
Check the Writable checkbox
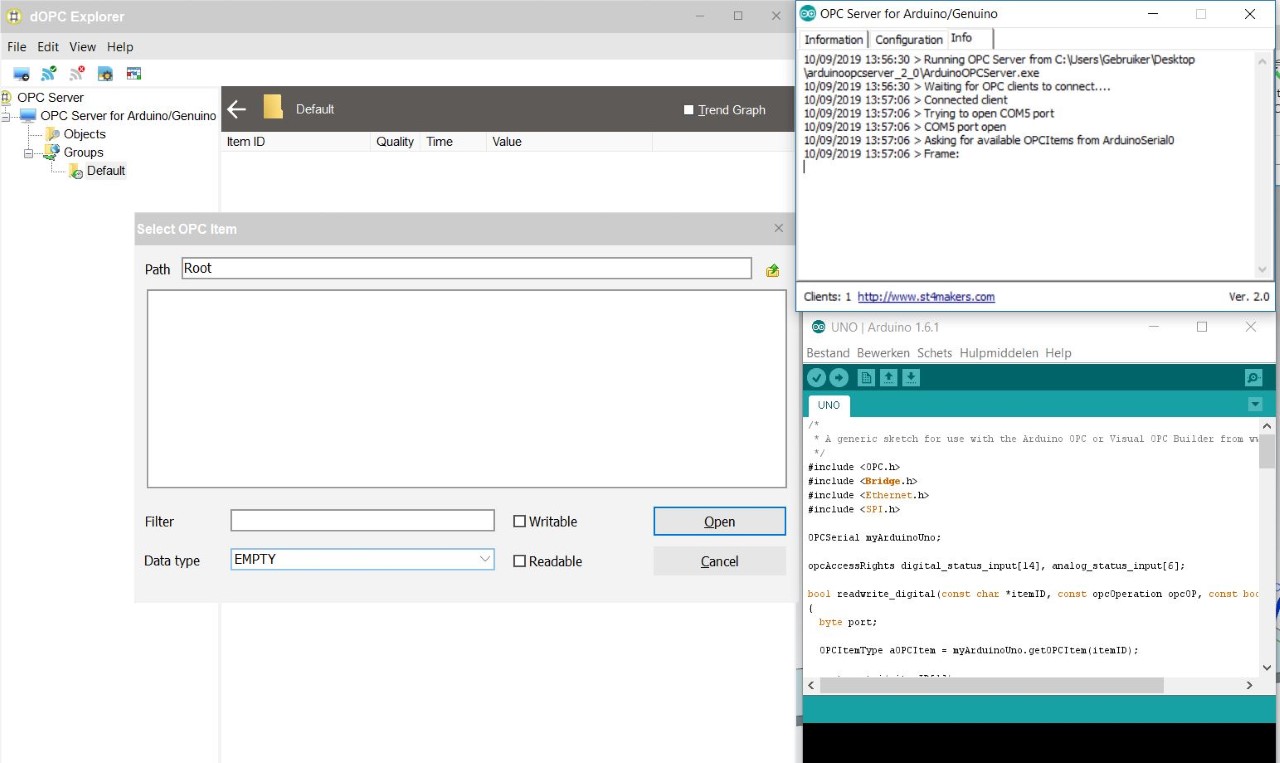[519, 521]
